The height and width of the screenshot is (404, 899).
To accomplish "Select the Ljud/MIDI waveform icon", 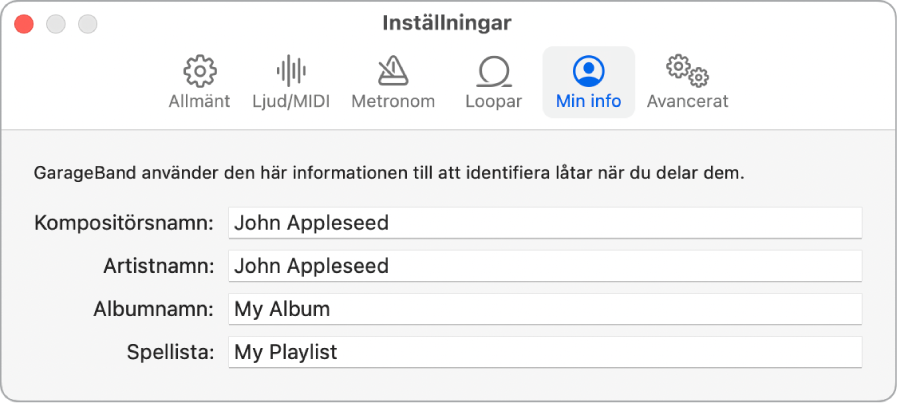I will coord(291,71).
